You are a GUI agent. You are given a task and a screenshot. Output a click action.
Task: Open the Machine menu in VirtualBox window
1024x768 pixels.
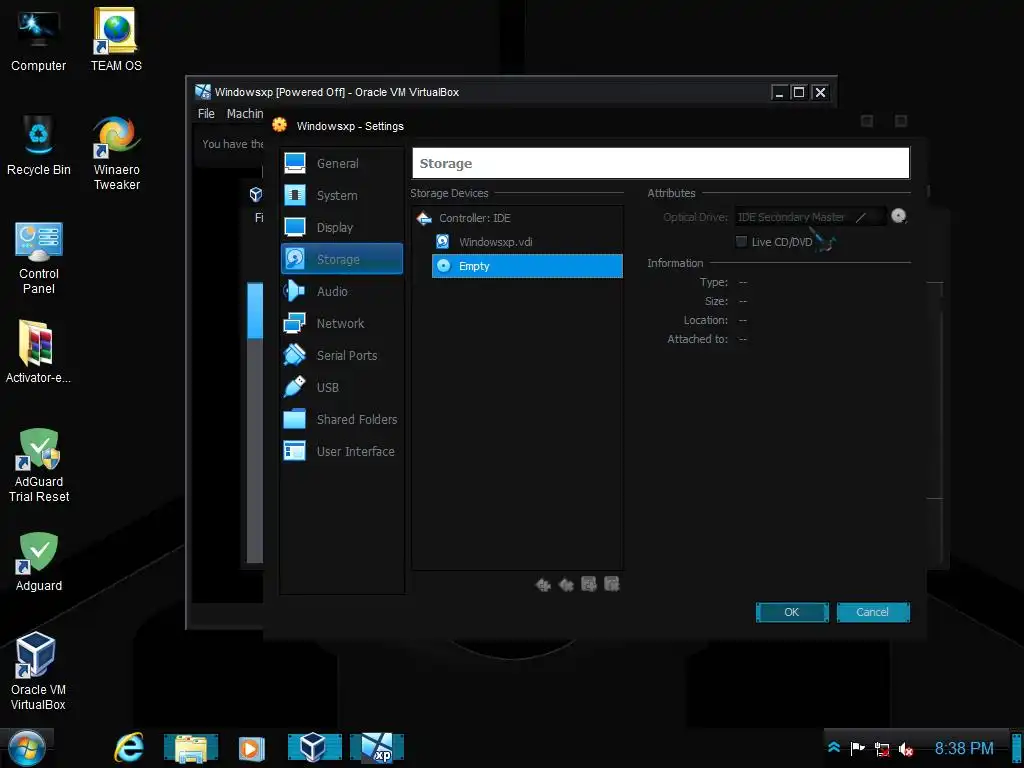click(x=245, y=114)
